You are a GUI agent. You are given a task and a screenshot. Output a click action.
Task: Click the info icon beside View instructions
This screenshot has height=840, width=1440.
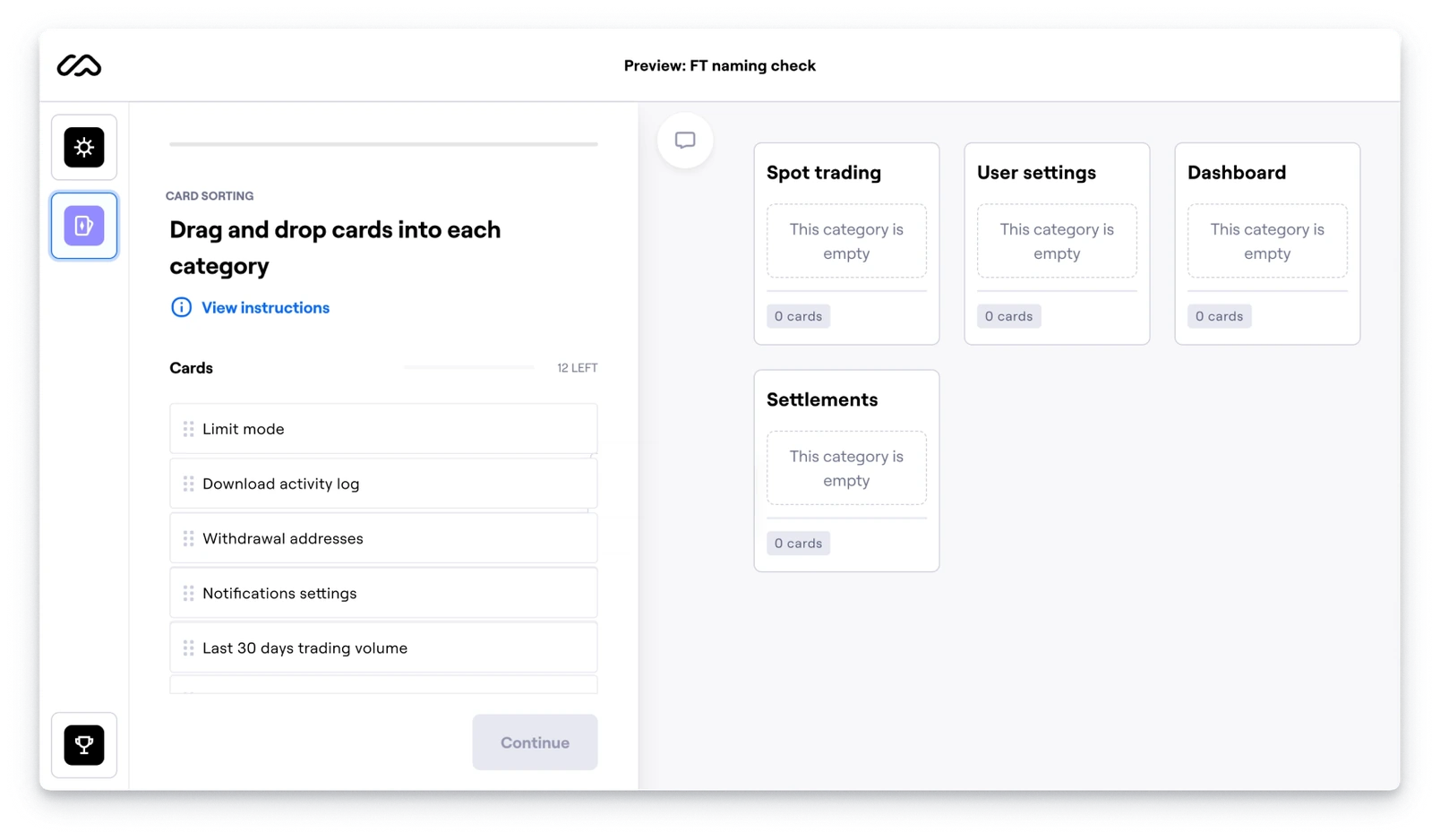tap(181, 307)
